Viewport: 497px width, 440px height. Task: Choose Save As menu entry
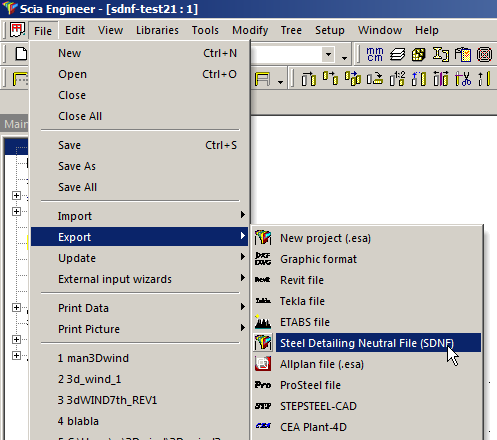point(139,166)
